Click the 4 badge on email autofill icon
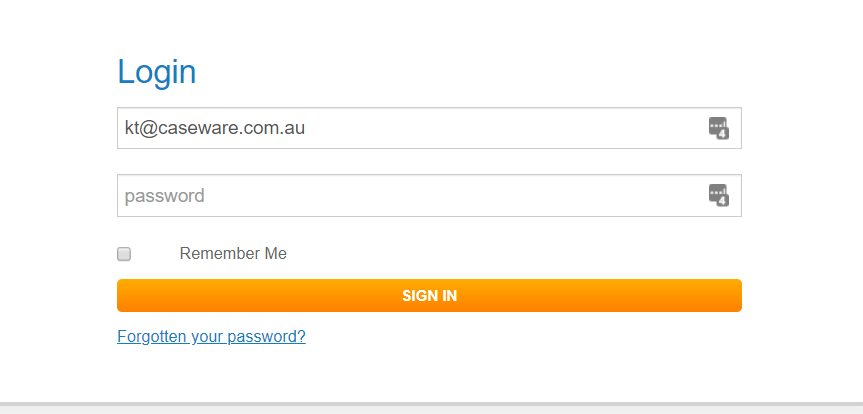This screenshot has width=863, height=414. click(723, 134)
